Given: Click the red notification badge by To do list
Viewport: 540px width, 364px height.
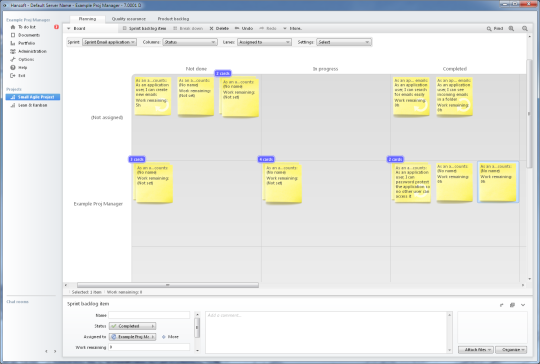Looking at the screenshot, I should (56, 27).
